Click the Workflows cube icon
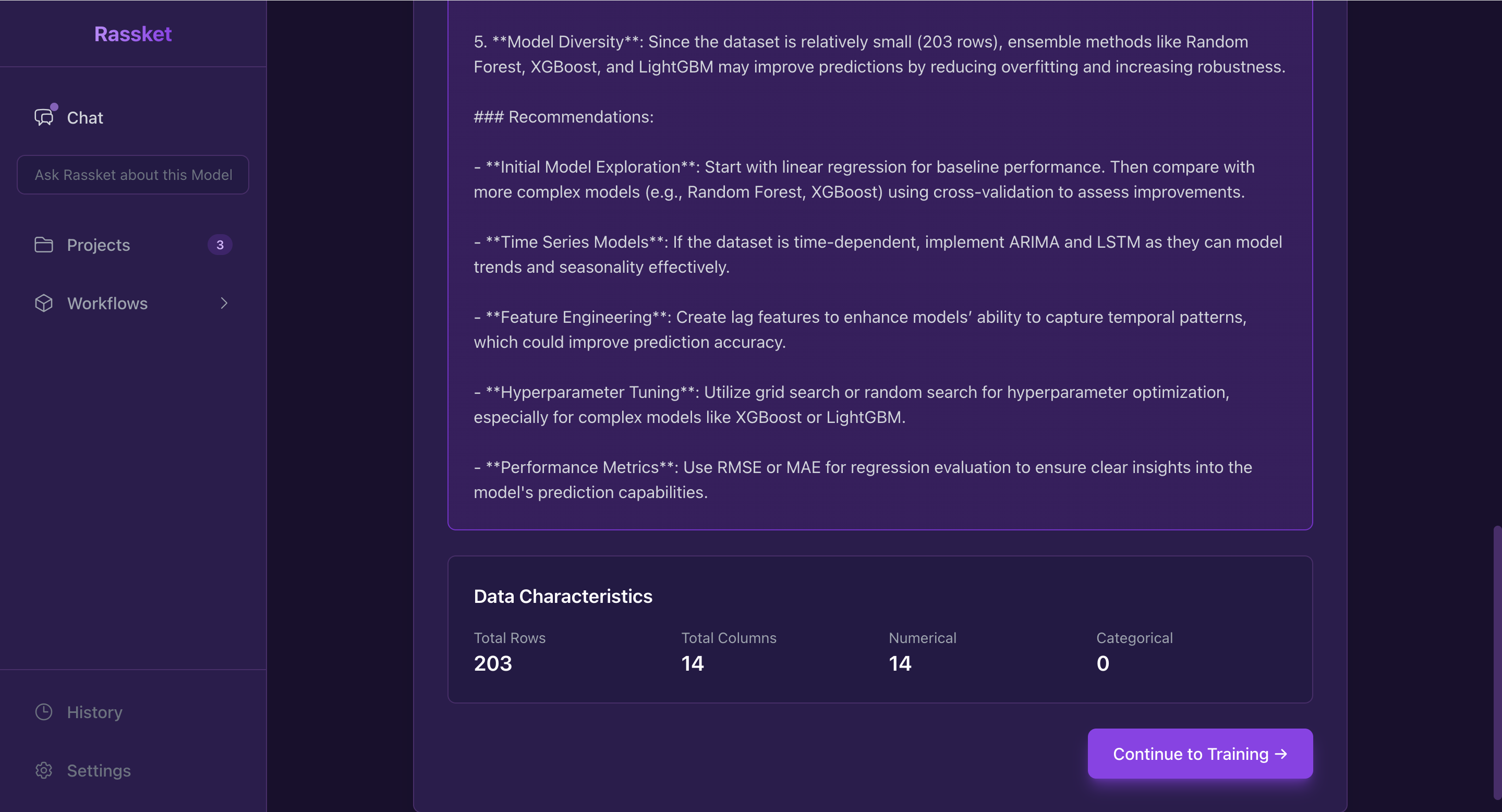Screen dimensions: 1502x812 tap(44, 303)
